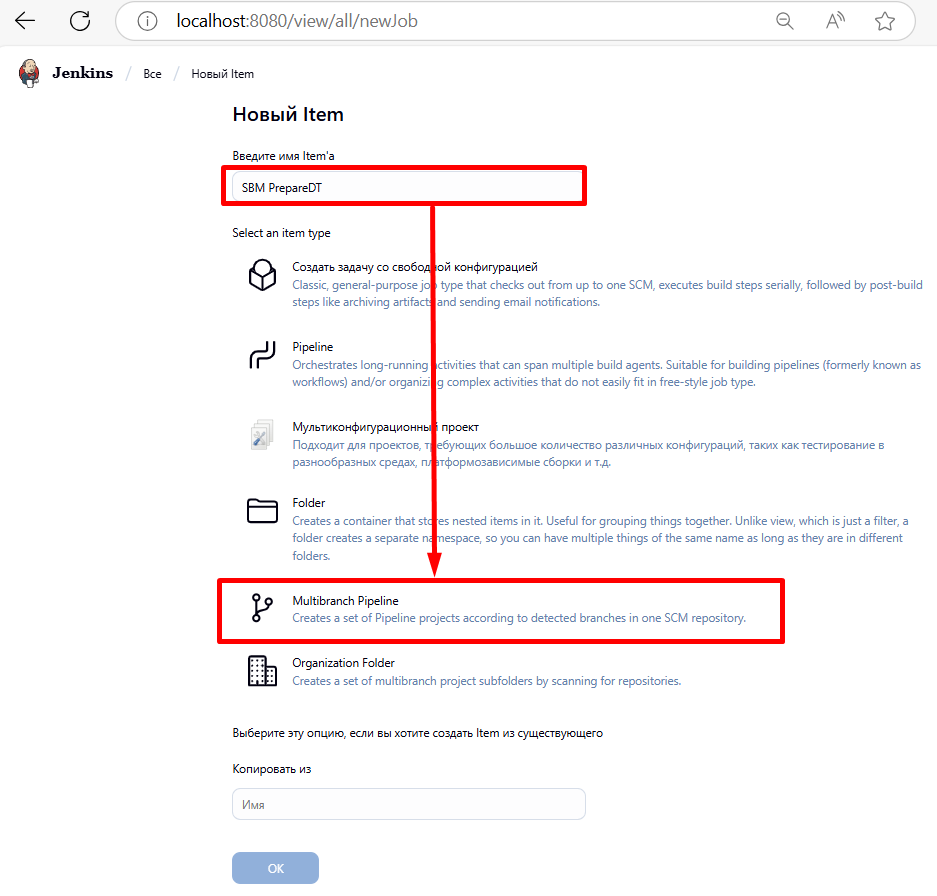Select the Multibranch Pipeline title text
Screen dimensions: 937x896
(345, 600)
